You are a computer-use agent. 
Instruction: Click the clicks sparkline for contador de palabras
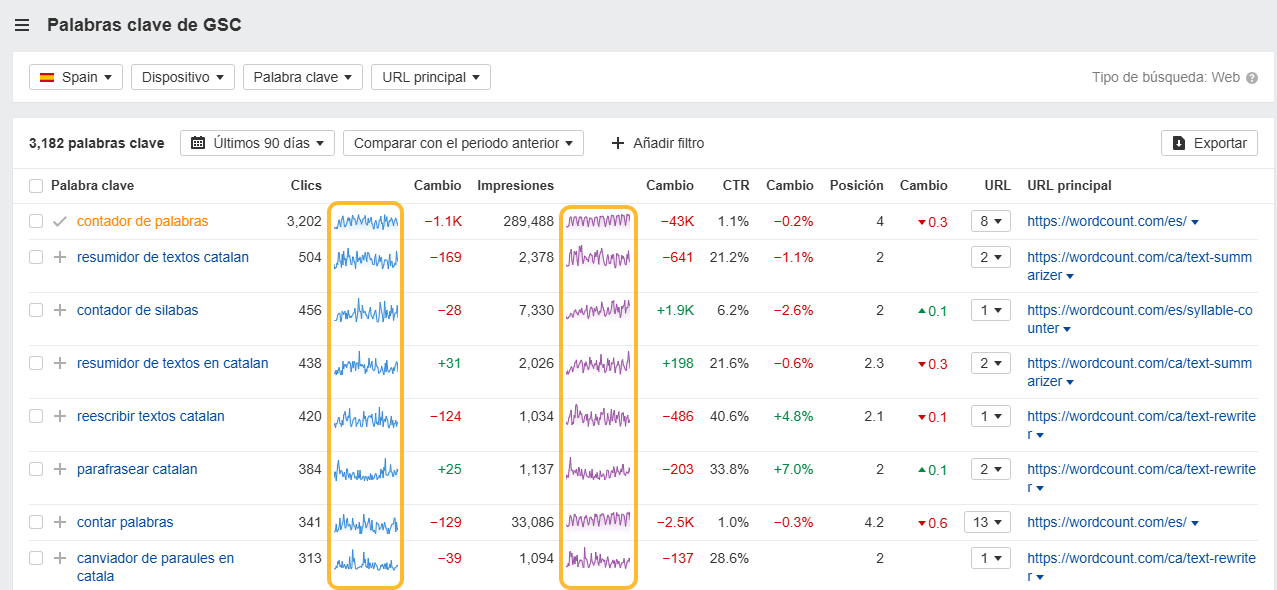pos(366,221)
